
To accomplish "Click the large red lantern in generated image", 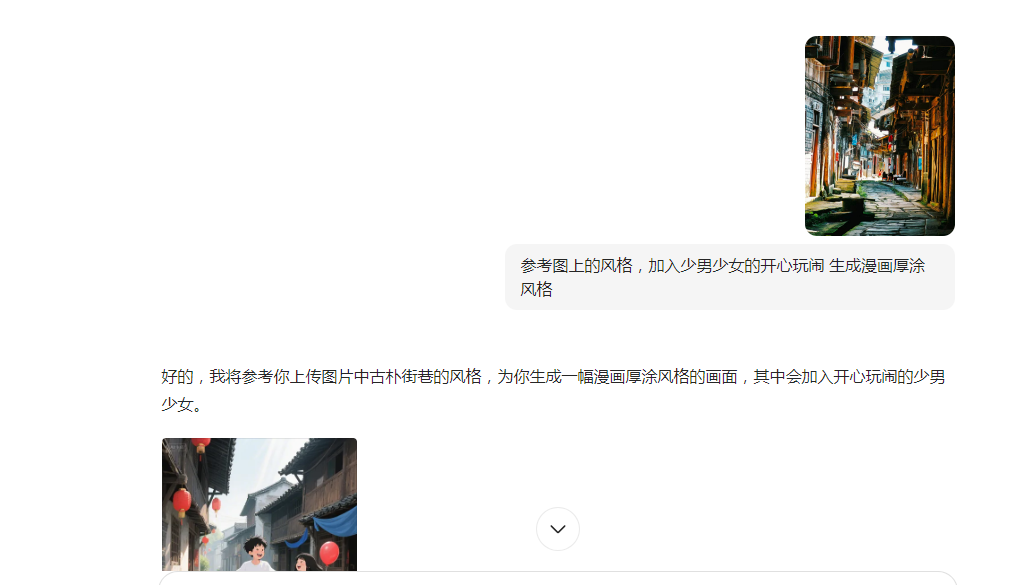I will [182, 502].
